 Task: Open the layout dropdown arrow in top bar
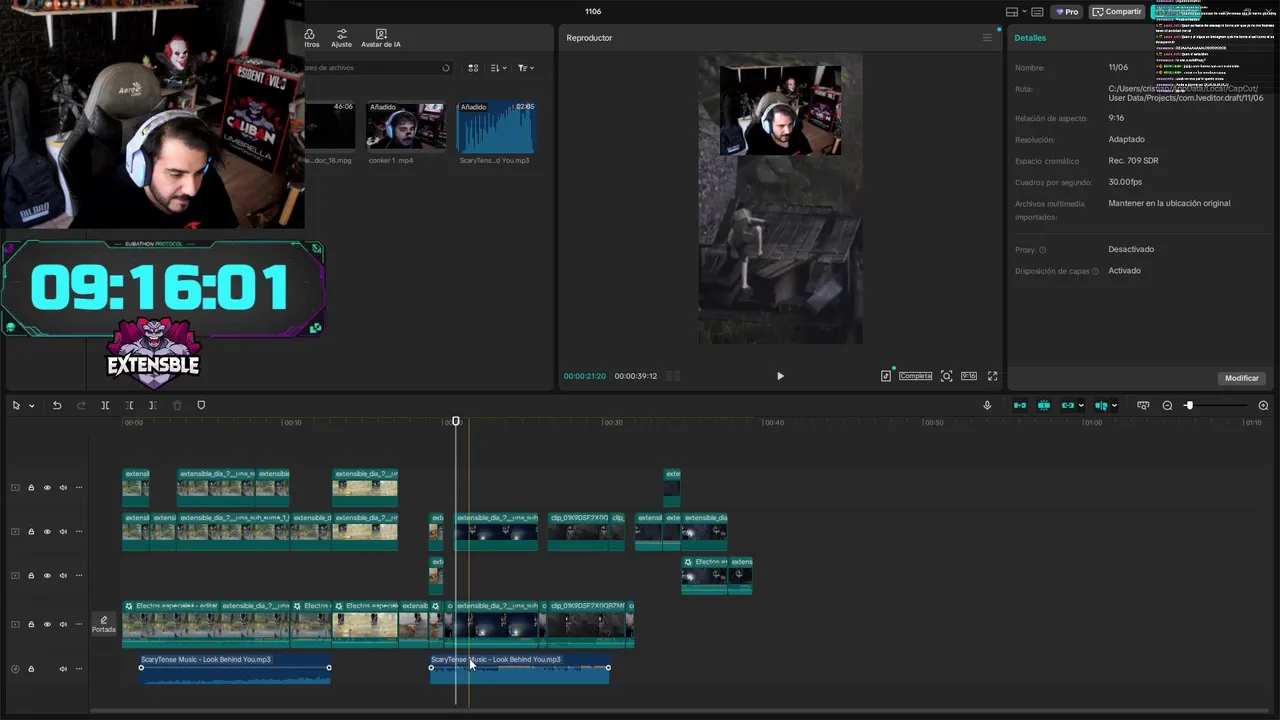pos(1024,12)
